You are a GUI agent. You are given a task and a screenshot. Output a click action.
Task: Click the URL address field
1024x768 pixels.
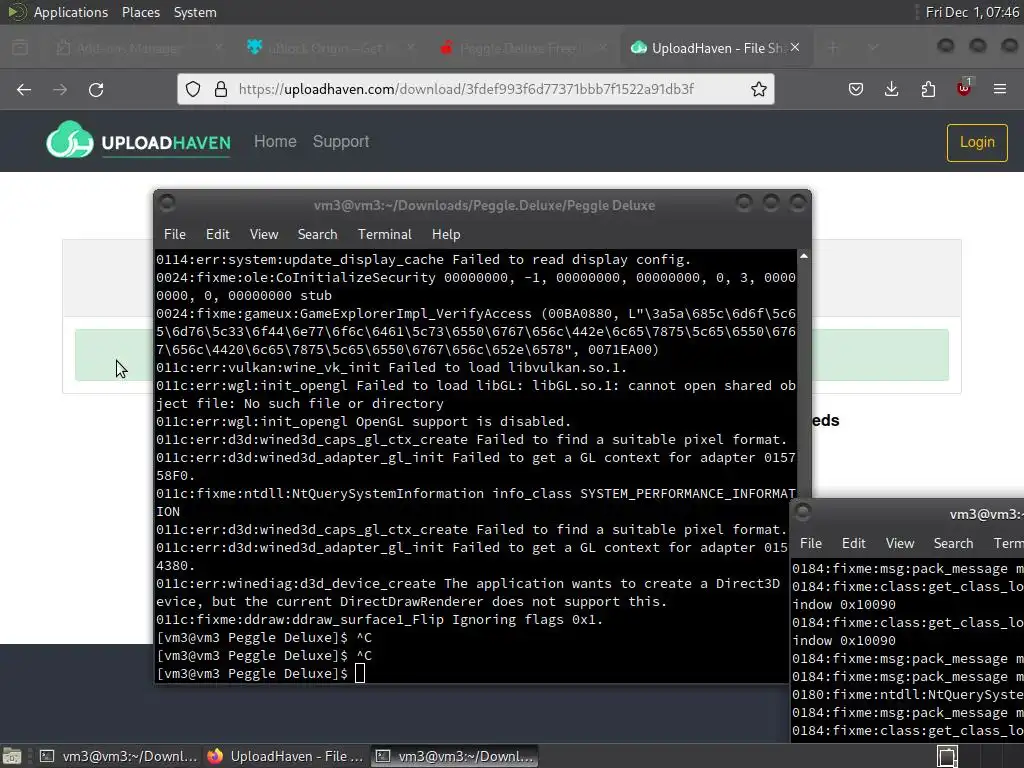pos(475,89)
